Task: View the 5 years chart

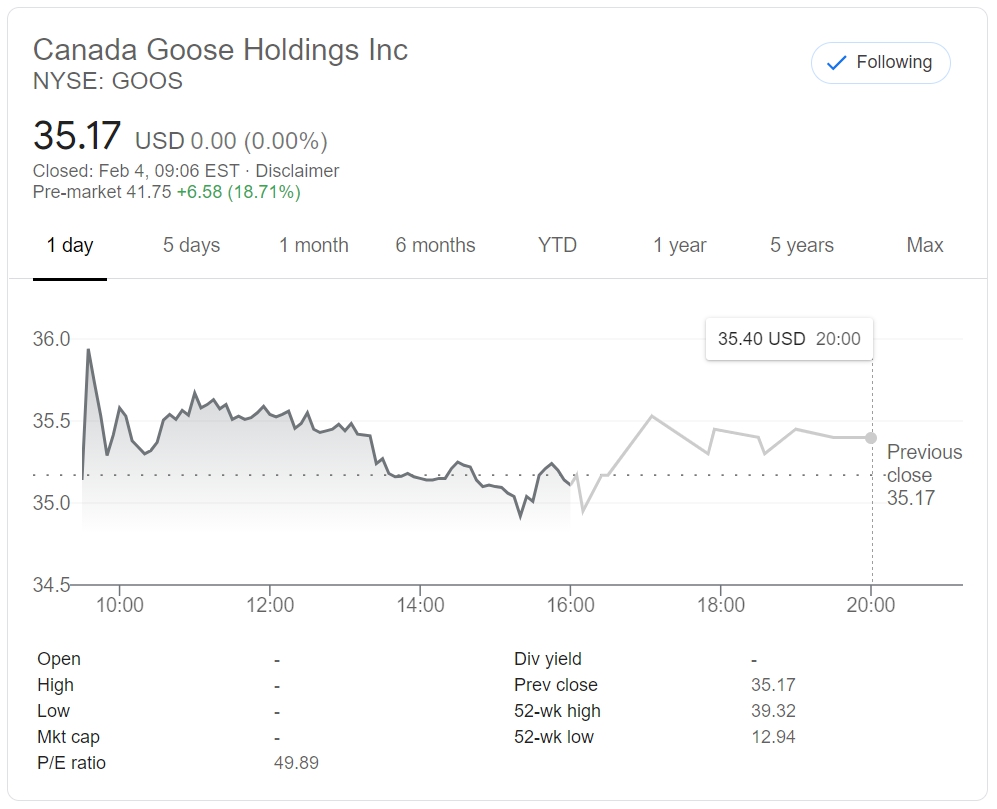Action: [802, 246]
